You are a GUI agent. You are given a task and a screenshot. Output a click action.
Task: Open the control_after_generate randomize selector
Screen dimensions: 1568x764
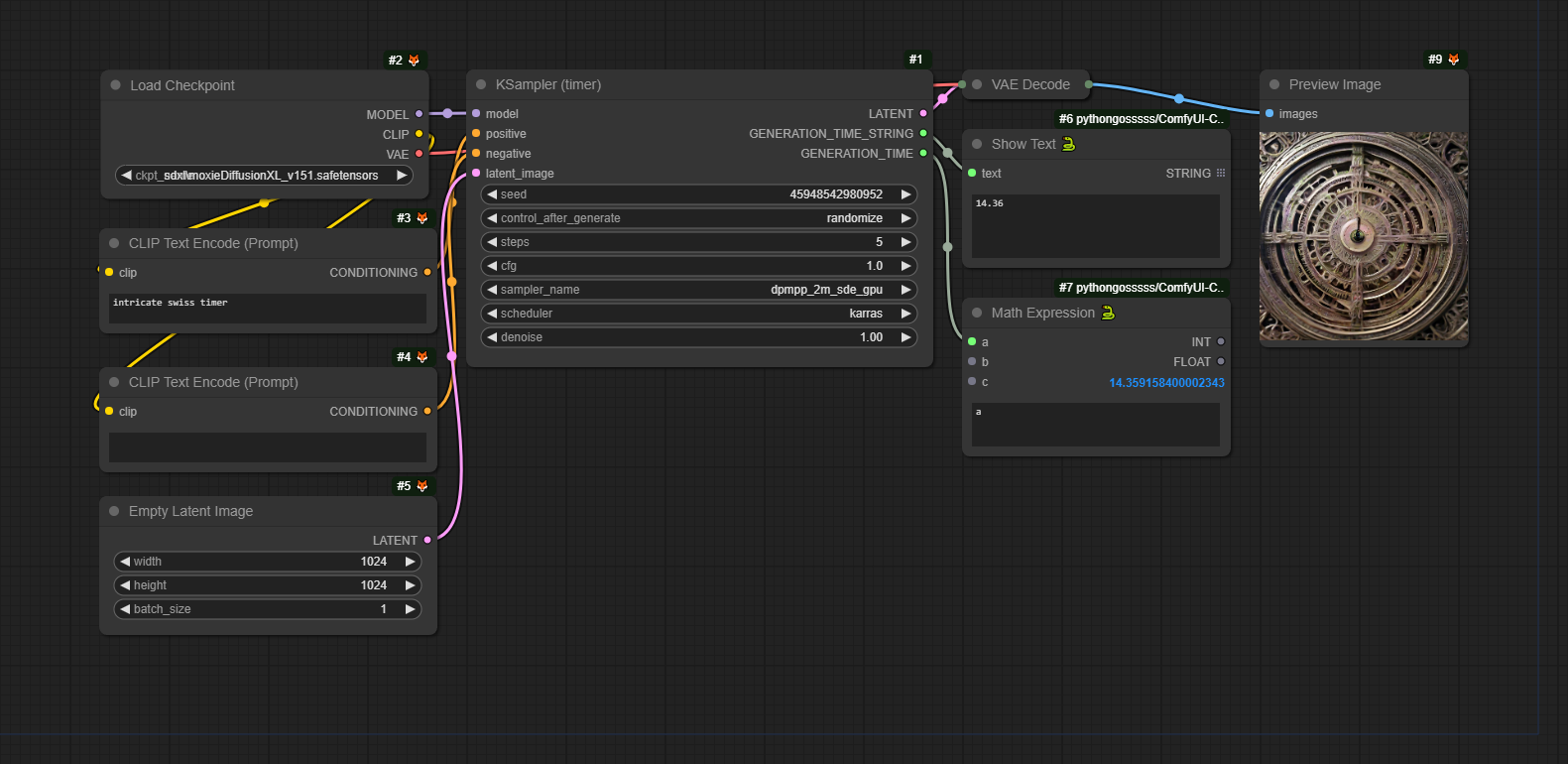(699, 218)
